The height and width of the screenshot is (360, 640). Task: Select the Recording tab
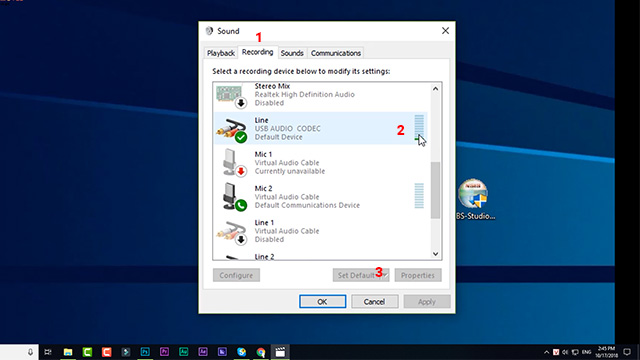tap(258, 52)
